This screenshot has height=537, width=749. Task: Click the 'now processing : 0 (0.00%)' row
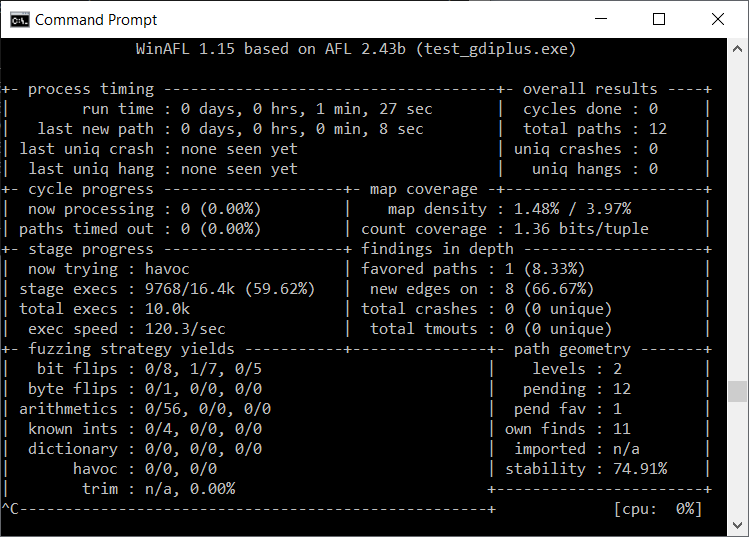(x=144, y=209)
